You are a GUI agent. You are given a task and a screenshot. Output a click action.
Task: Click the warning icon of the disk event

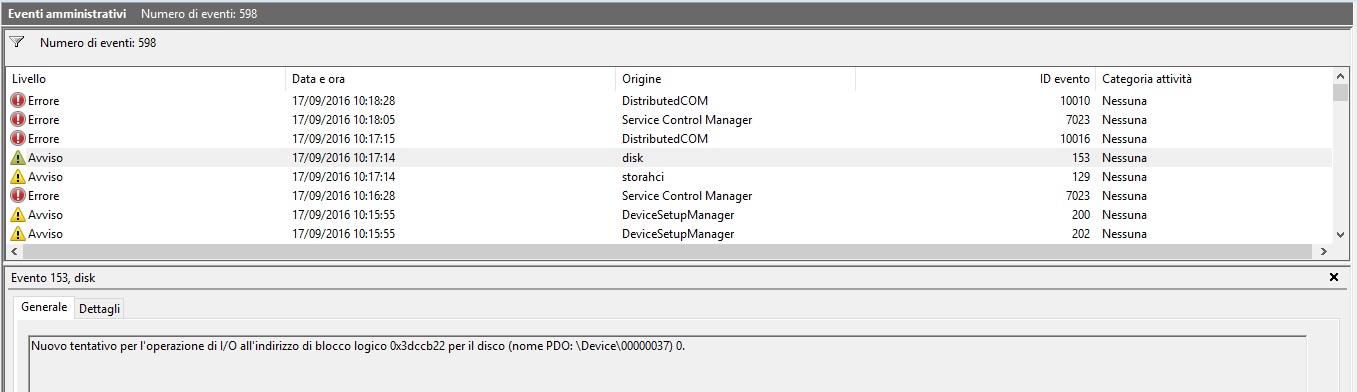pos(18,158)
